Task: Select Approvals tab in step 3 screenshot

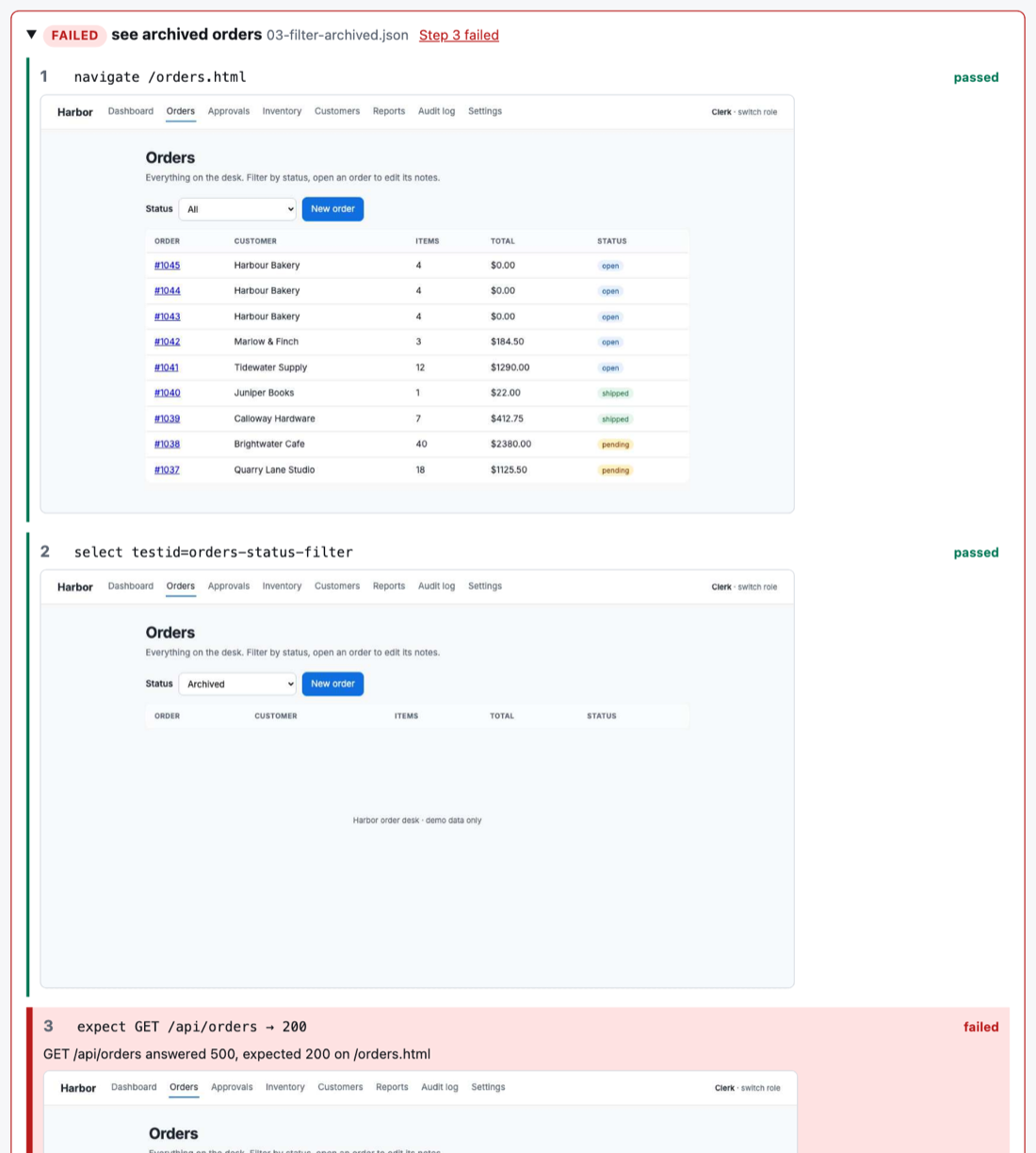Action: tap(232, 1087)
